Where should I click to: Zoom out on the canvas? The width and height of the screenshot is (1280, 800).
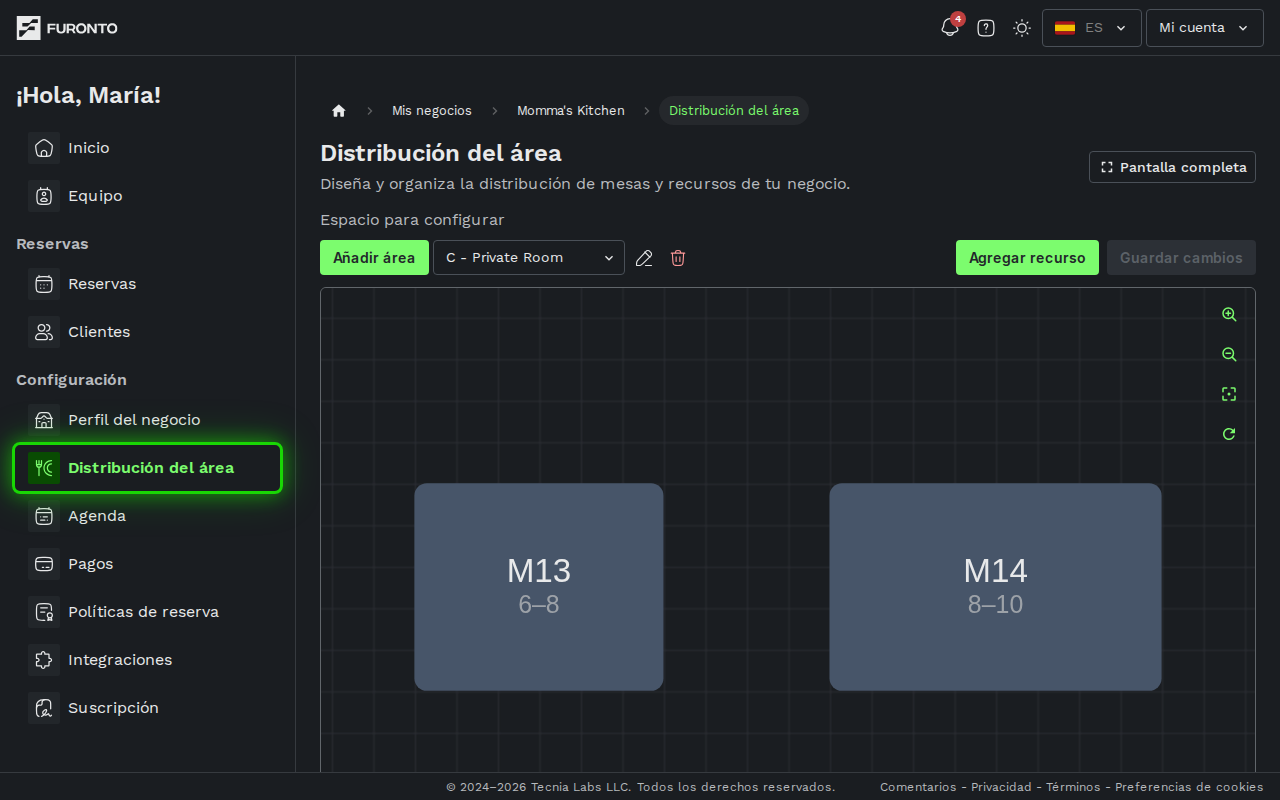[1229, 354]
